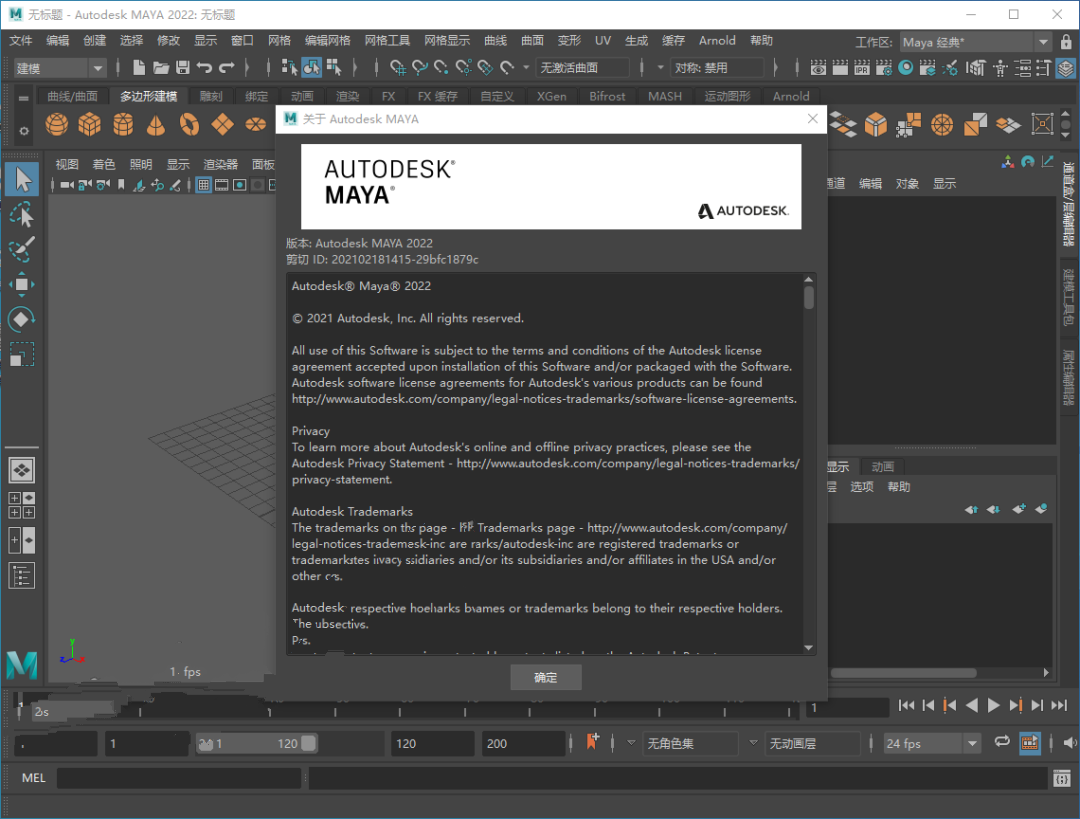Image resolution: width=1080 pixels, height=819 pixels.
Task: Open the 动画 layer tab
Action: point(882,466)
